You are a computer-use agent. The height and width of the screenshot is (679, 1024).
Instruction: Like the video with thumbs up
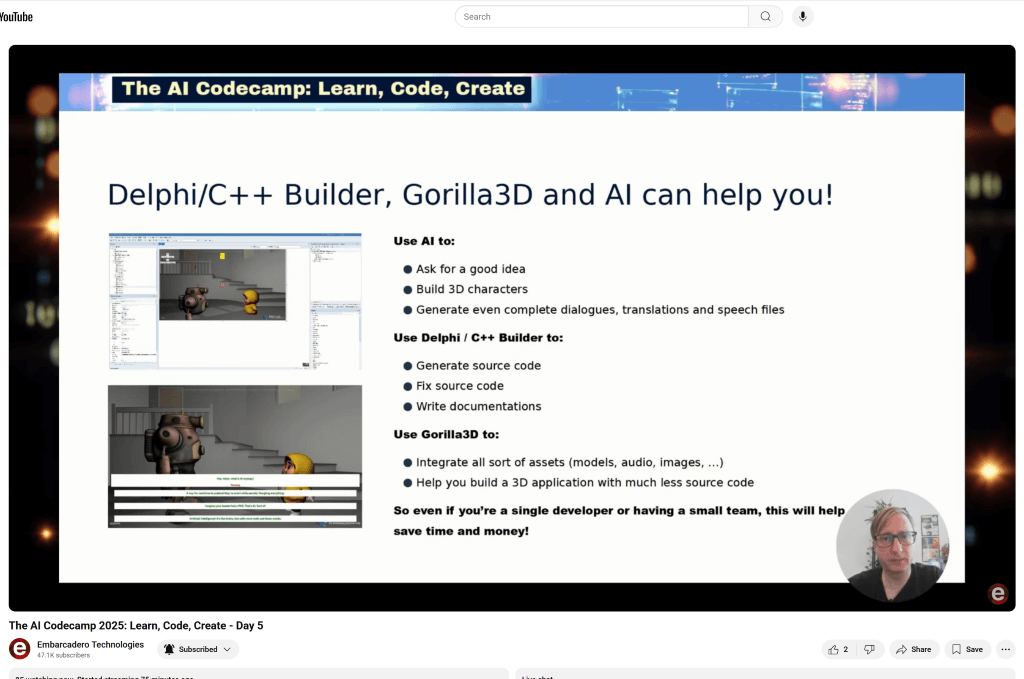click(838, 650)
